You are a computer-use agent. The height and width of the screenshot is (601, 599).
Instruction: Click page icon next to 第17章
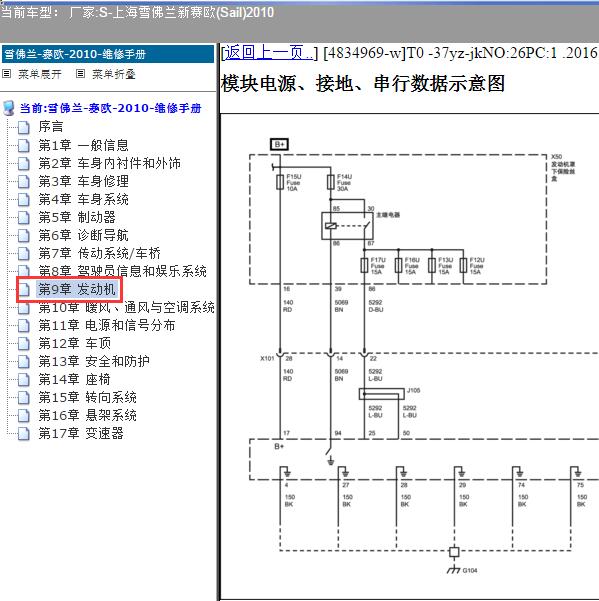point(24,434)
